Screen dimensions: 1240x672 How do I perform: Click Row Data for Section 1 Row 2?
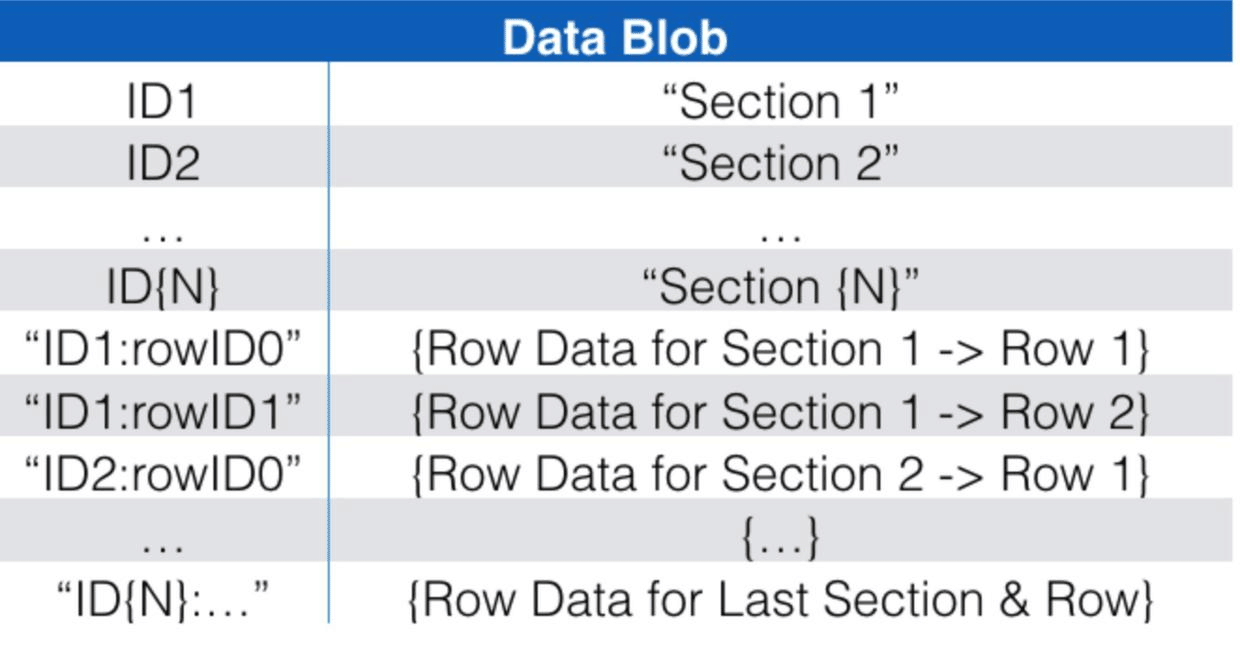click(x=780, y=411)
